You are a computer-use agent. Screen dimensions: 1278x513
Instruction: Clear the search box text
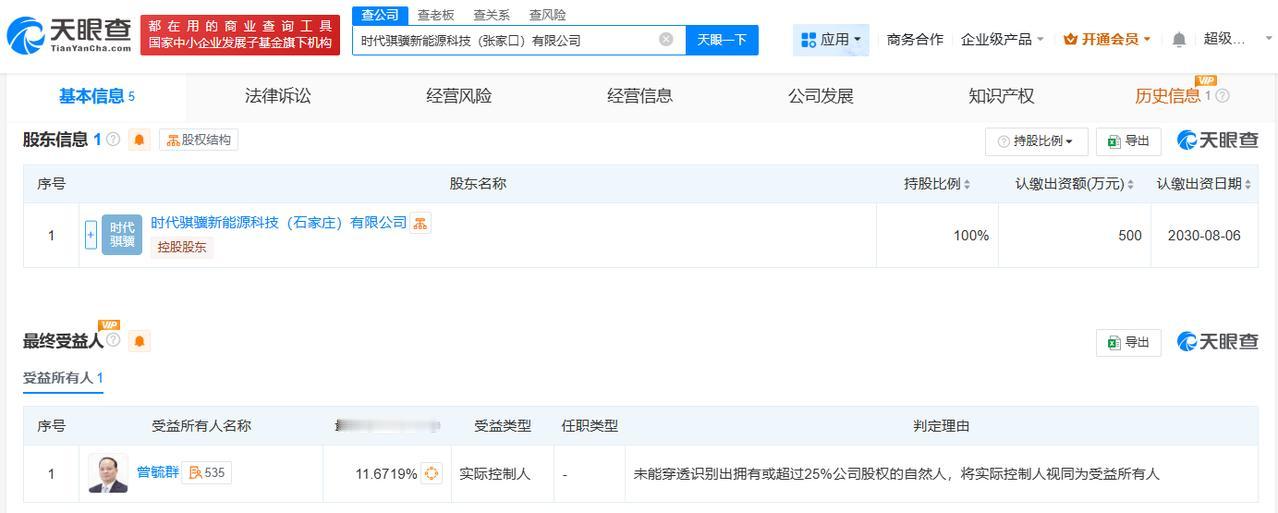click(666, 39)
